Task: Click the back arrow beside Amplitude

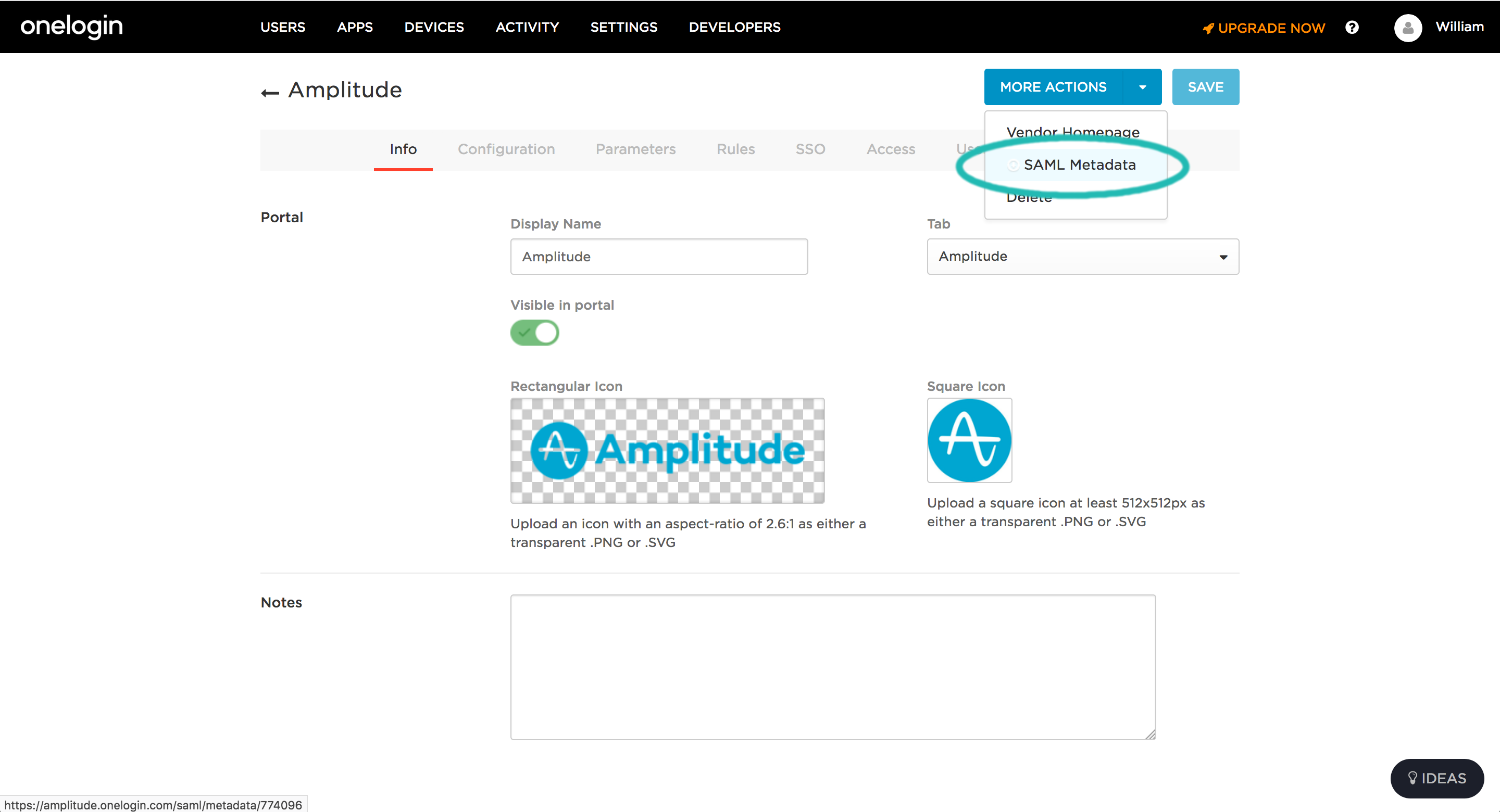Action: (270, 93)
